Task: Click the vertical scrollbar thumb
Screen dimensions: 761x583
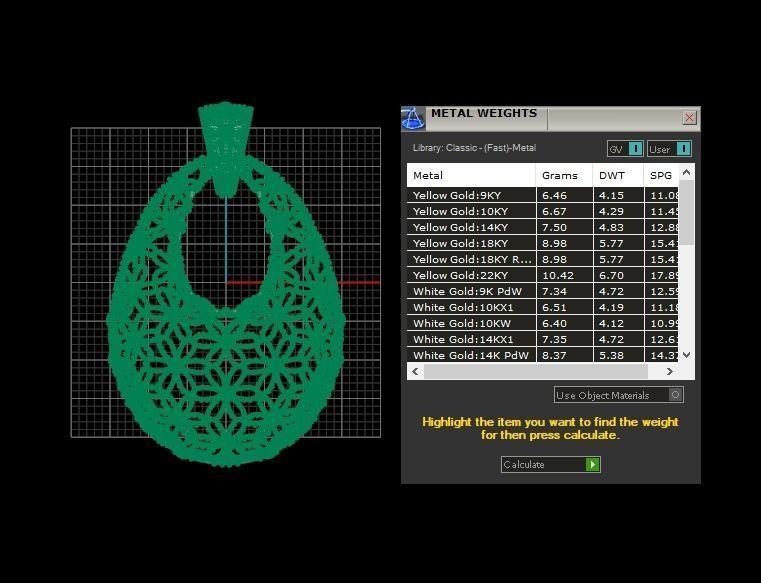Action: tap(686, 213)
